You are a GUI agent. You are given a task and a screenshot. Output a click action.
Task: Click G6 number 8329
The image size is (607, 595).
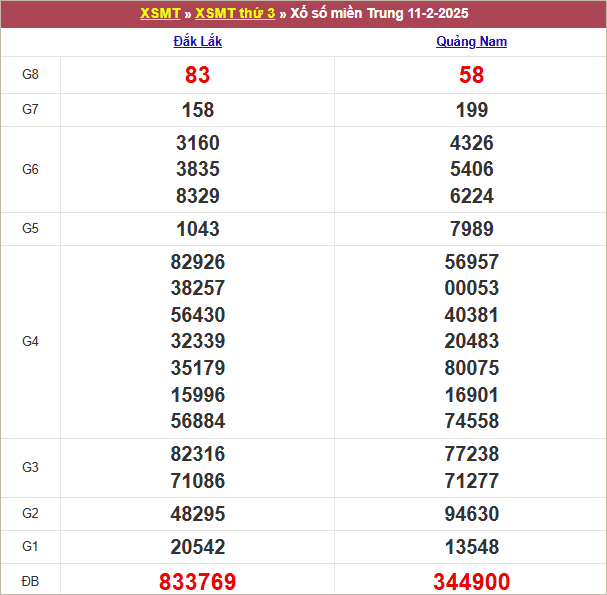click(198, 196)
